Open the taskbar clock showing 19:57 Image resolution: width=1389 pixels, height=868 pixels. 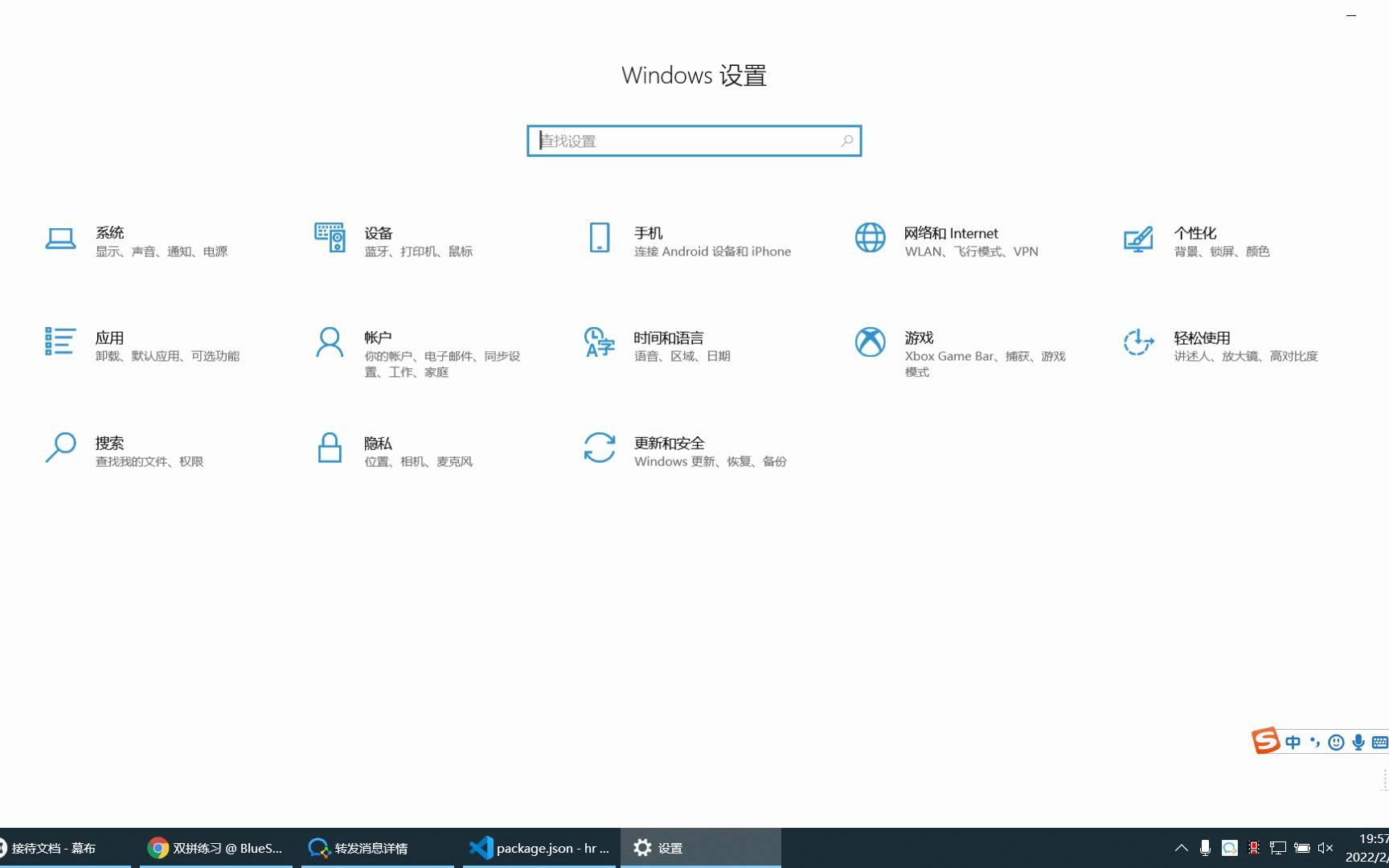pos(1366,848)
